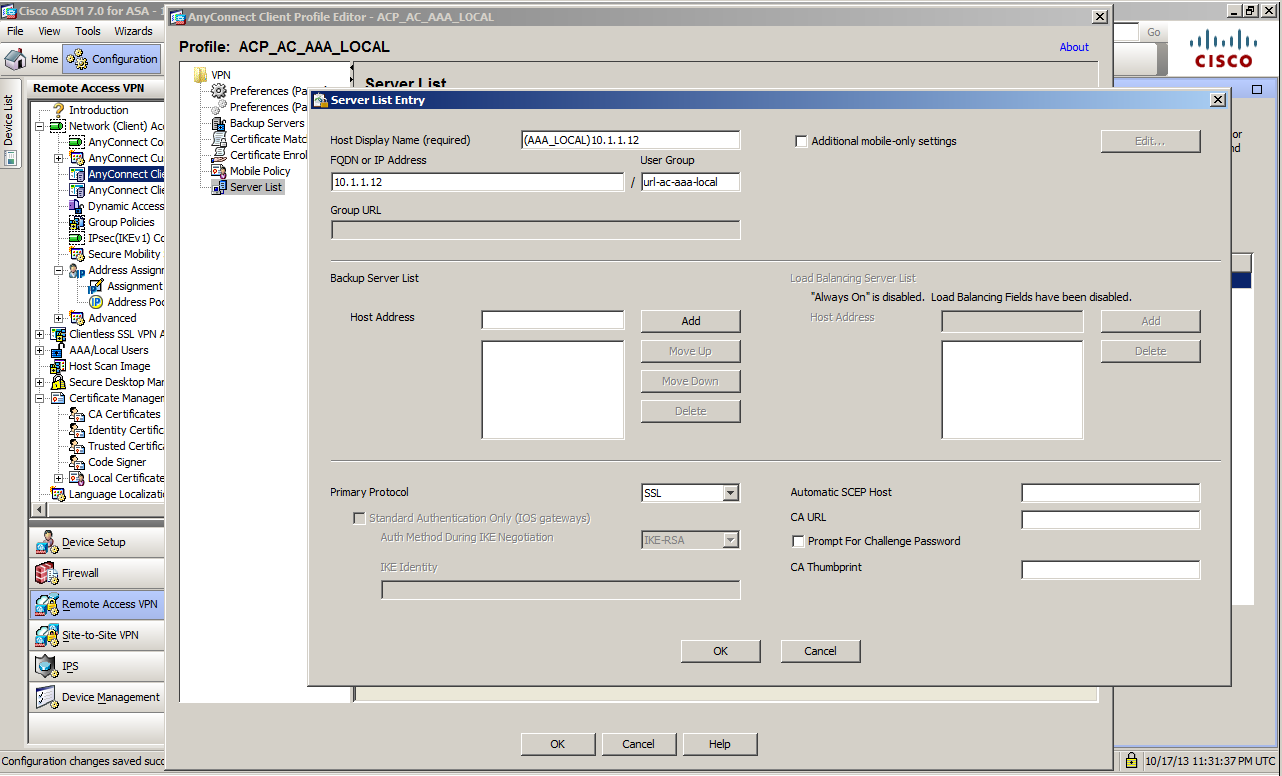1282x776 pixels.
Task: Open the IPS section icon
Action: click(x=46, y=666)
